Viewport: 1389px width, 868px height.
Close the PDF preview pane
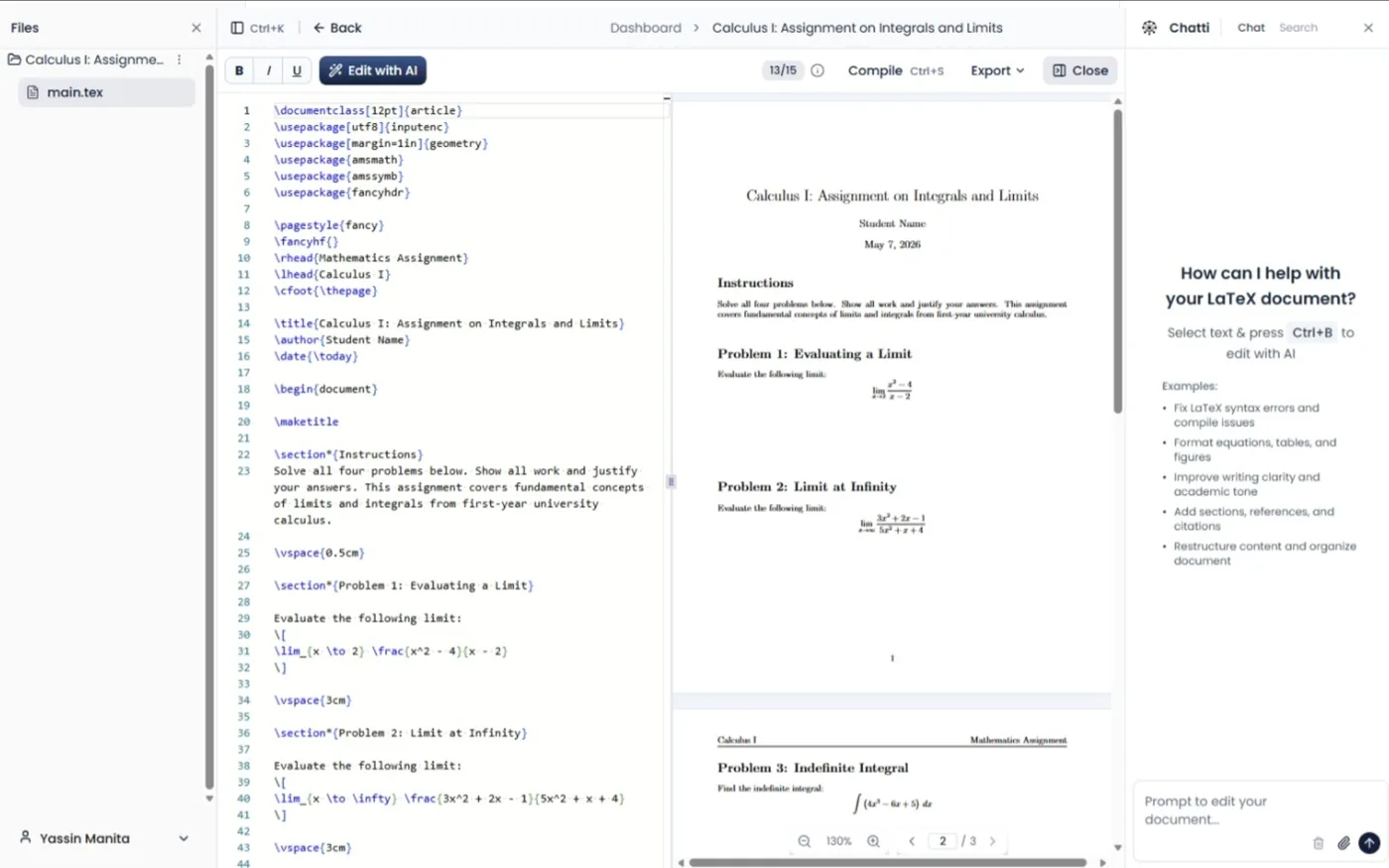point(1080,70)
